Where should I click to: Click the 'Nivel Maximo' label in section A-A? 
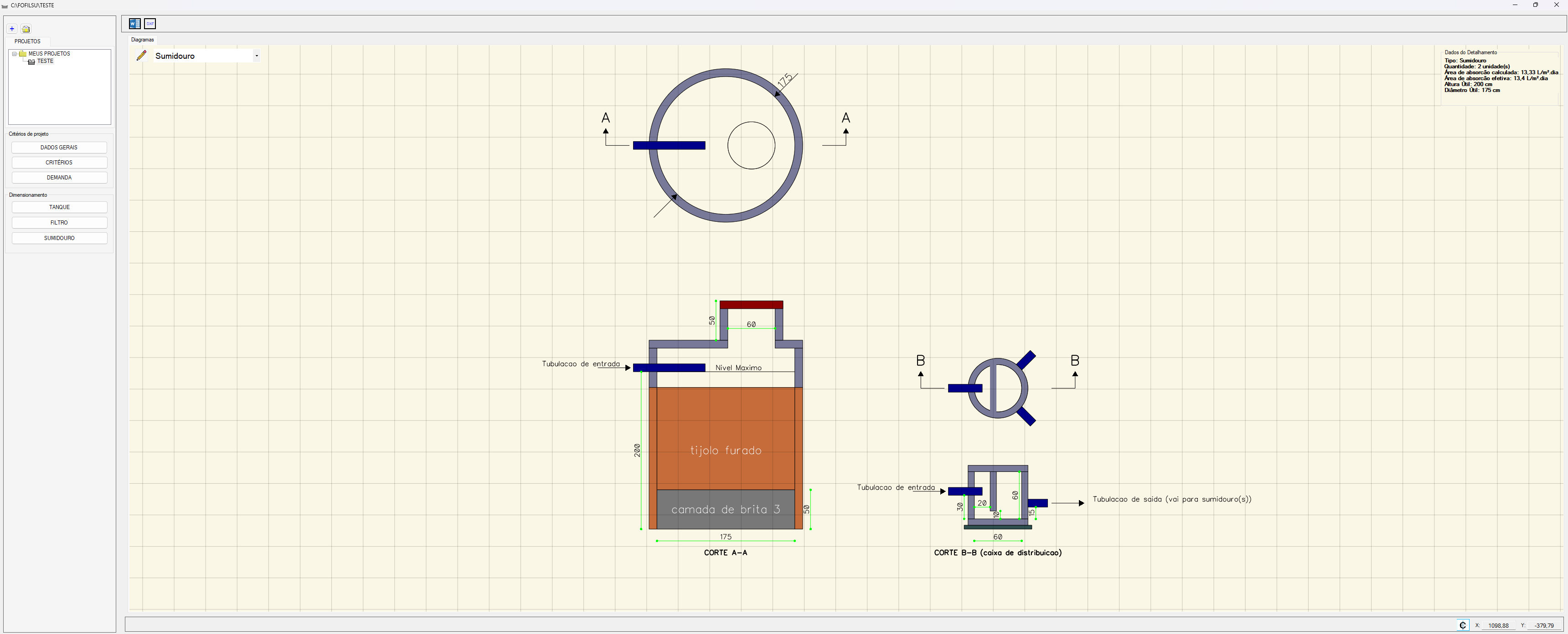point(738,368)
